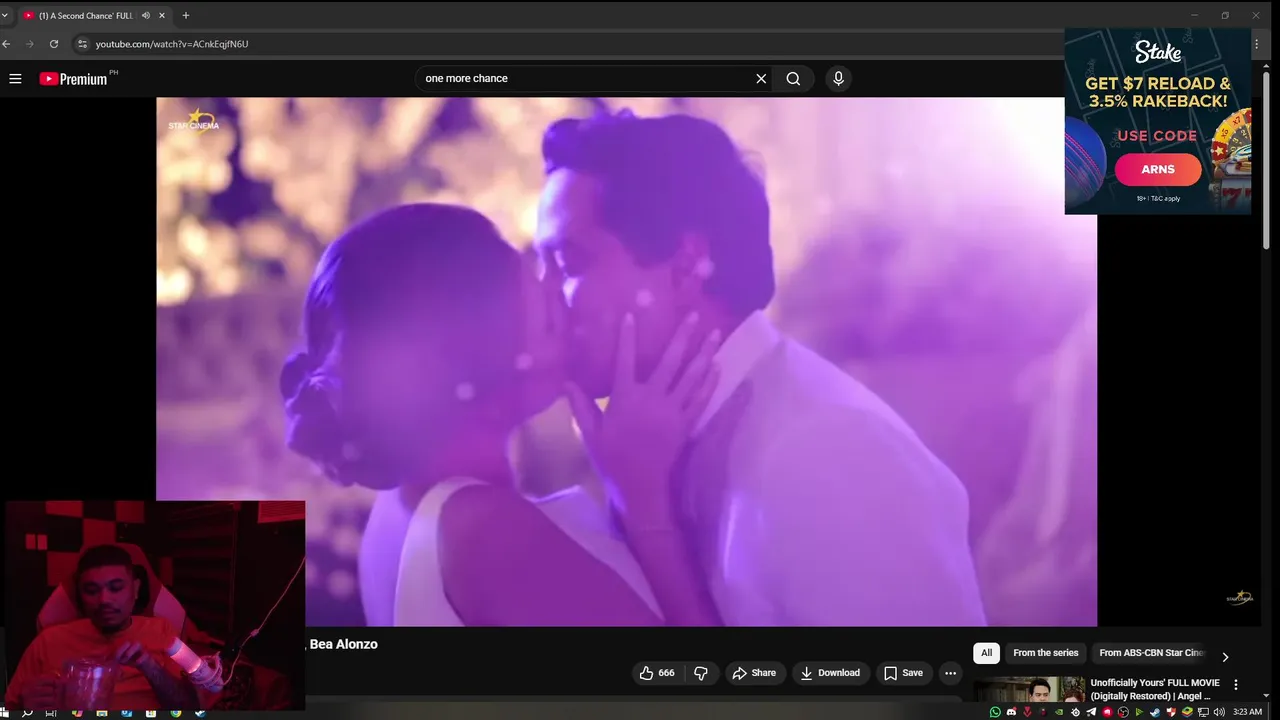Open SteelSeries tray icon

[x=1075, y=712]
